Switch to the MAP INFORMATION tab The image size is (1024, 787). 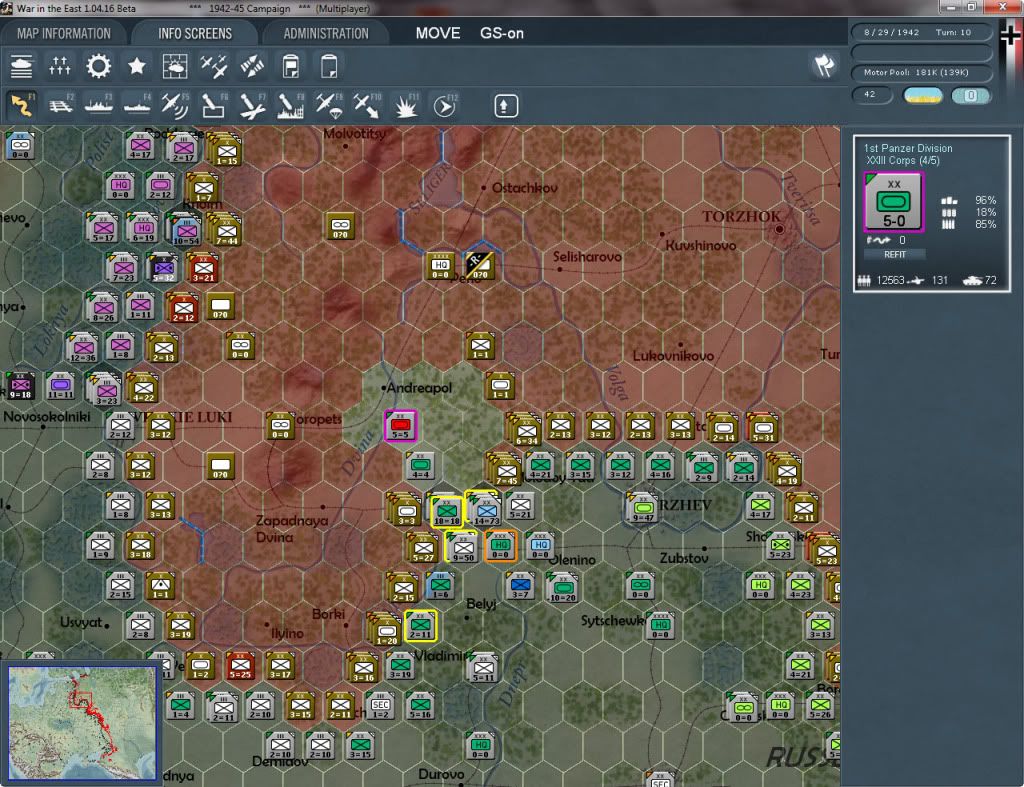(64, 33)
